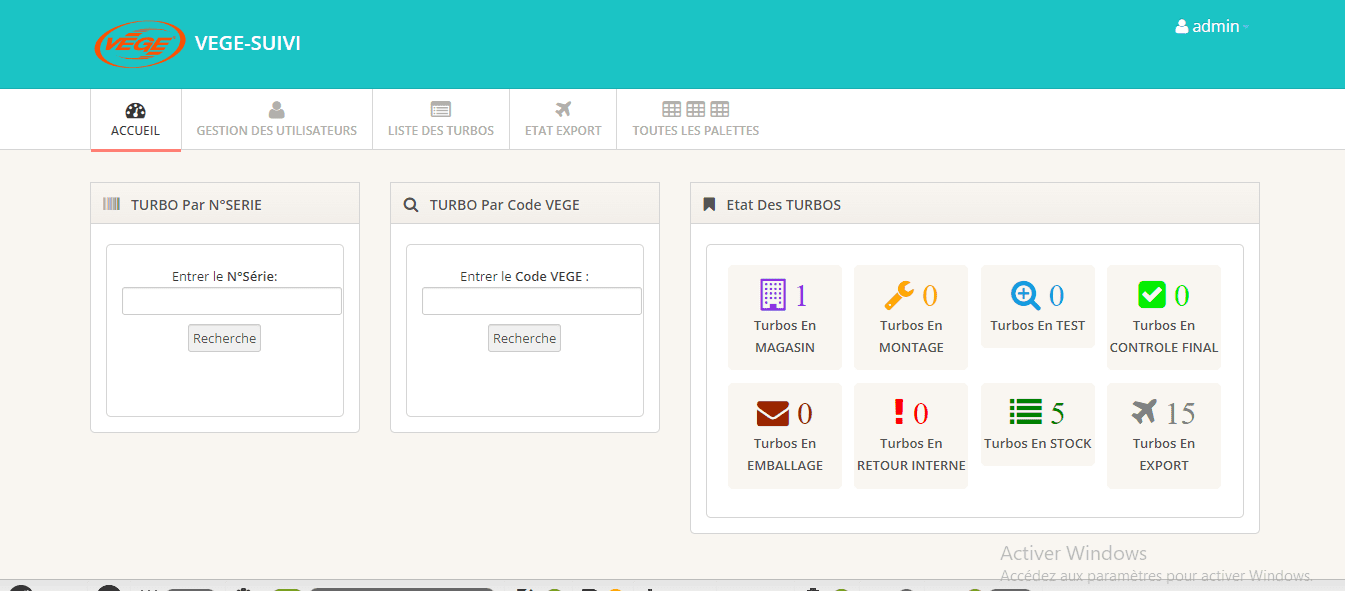Open the VEGE-SUIVI home title link

pyautogui.click(x=247, y=43)
